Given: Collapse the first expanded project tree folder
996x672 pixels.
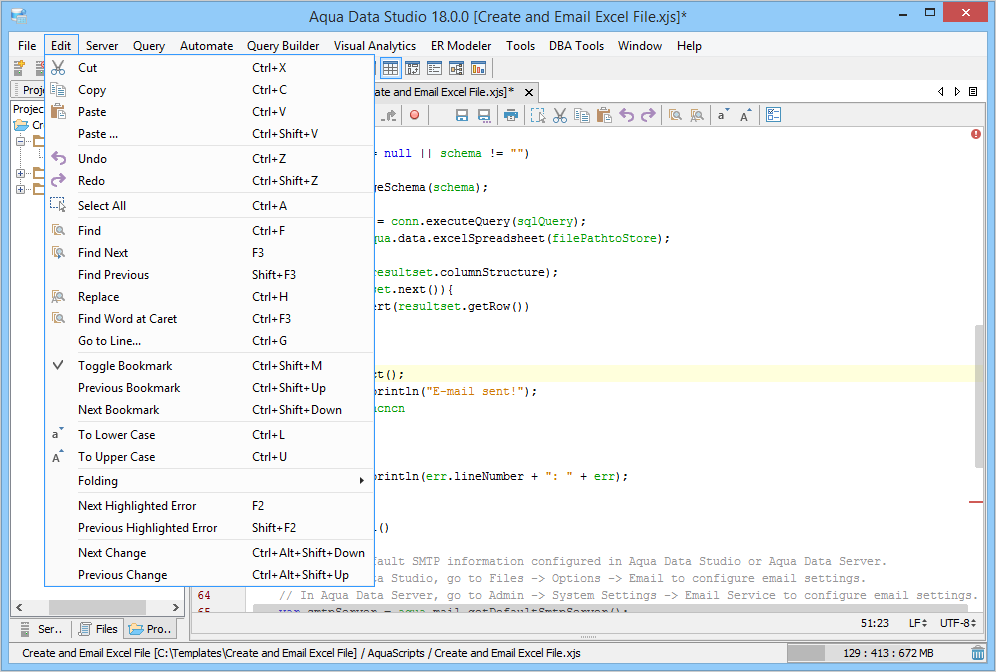Looking at the screenshot, I should (x=21, y=141).
